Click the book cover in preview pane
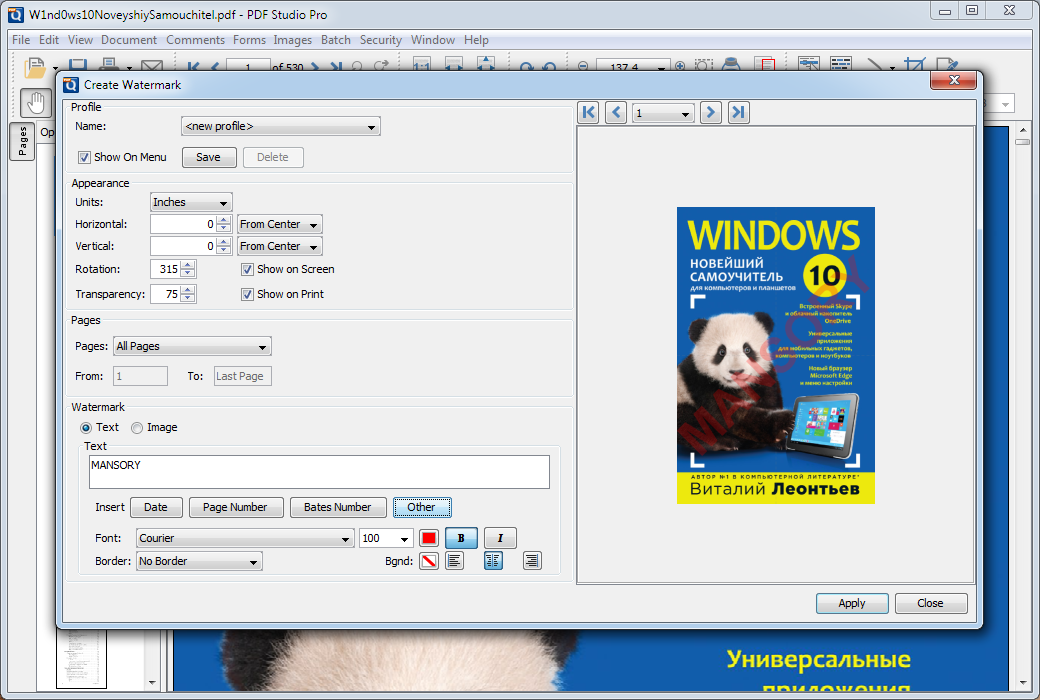The height and width of the screenshot is (700, 1040). 775,355
